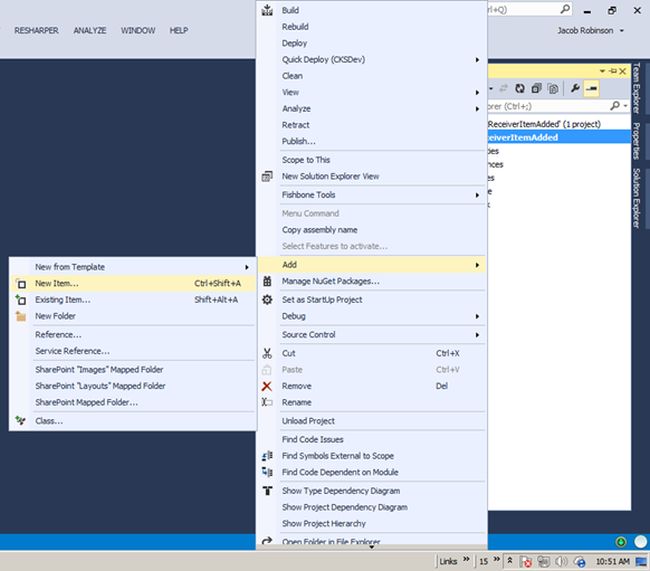Click the Set as StartUp Project gear icon
Image resolution: width=650 pixels, height=571 pixels.
coord(267,299)
